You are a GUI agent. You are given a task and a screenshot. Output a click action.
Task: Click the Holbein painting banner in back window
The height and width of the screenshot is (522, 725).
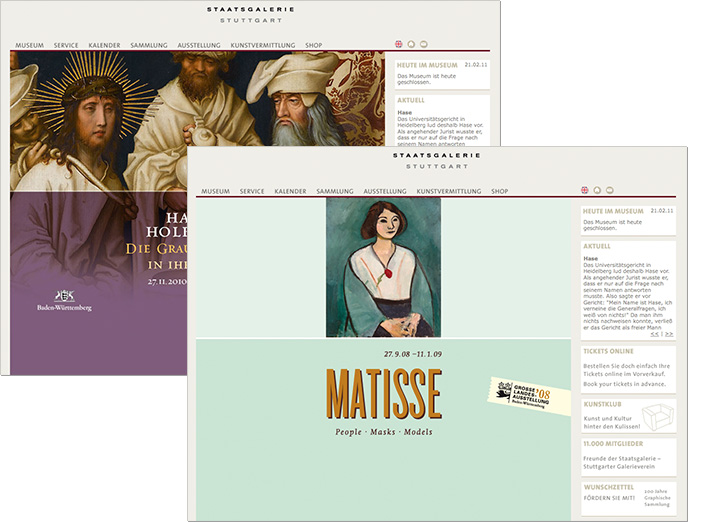(x=197, y=121)
